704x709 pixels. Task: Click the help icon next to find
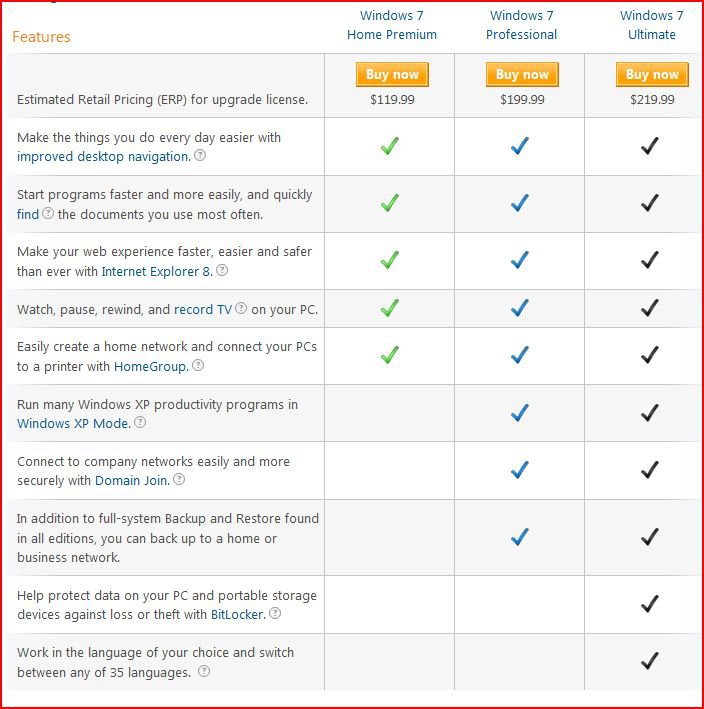coord(48,213)
